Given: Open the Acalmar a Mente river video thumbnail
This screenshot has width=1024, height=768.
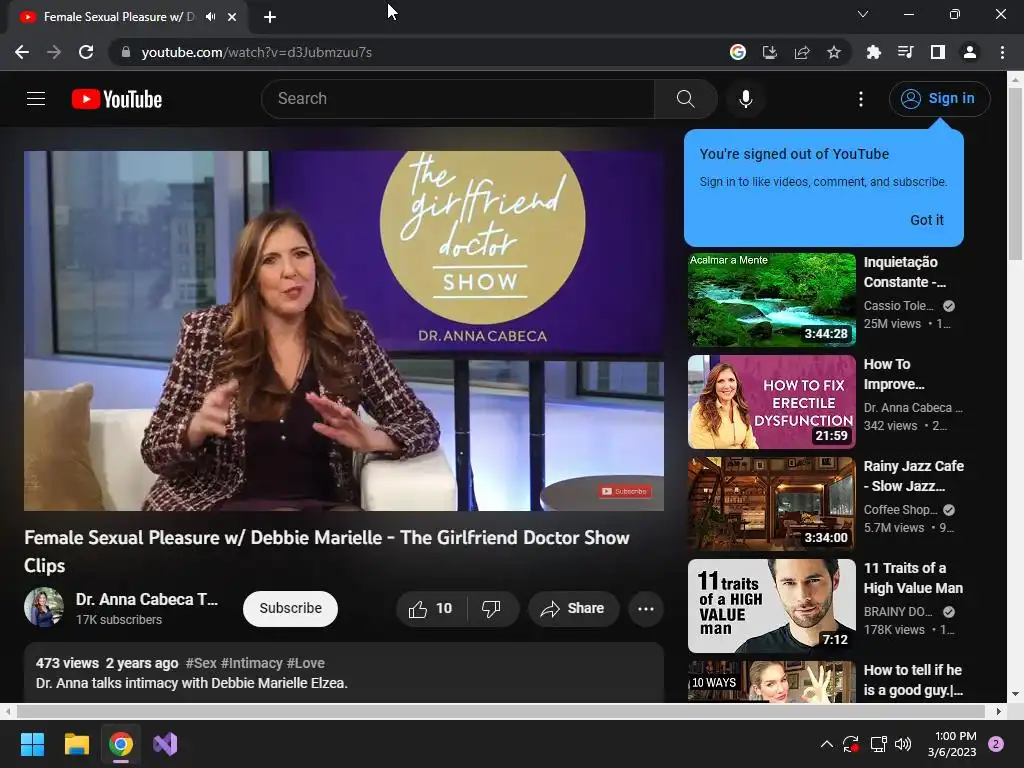Looking at the screenshot, I should (772, 300).
